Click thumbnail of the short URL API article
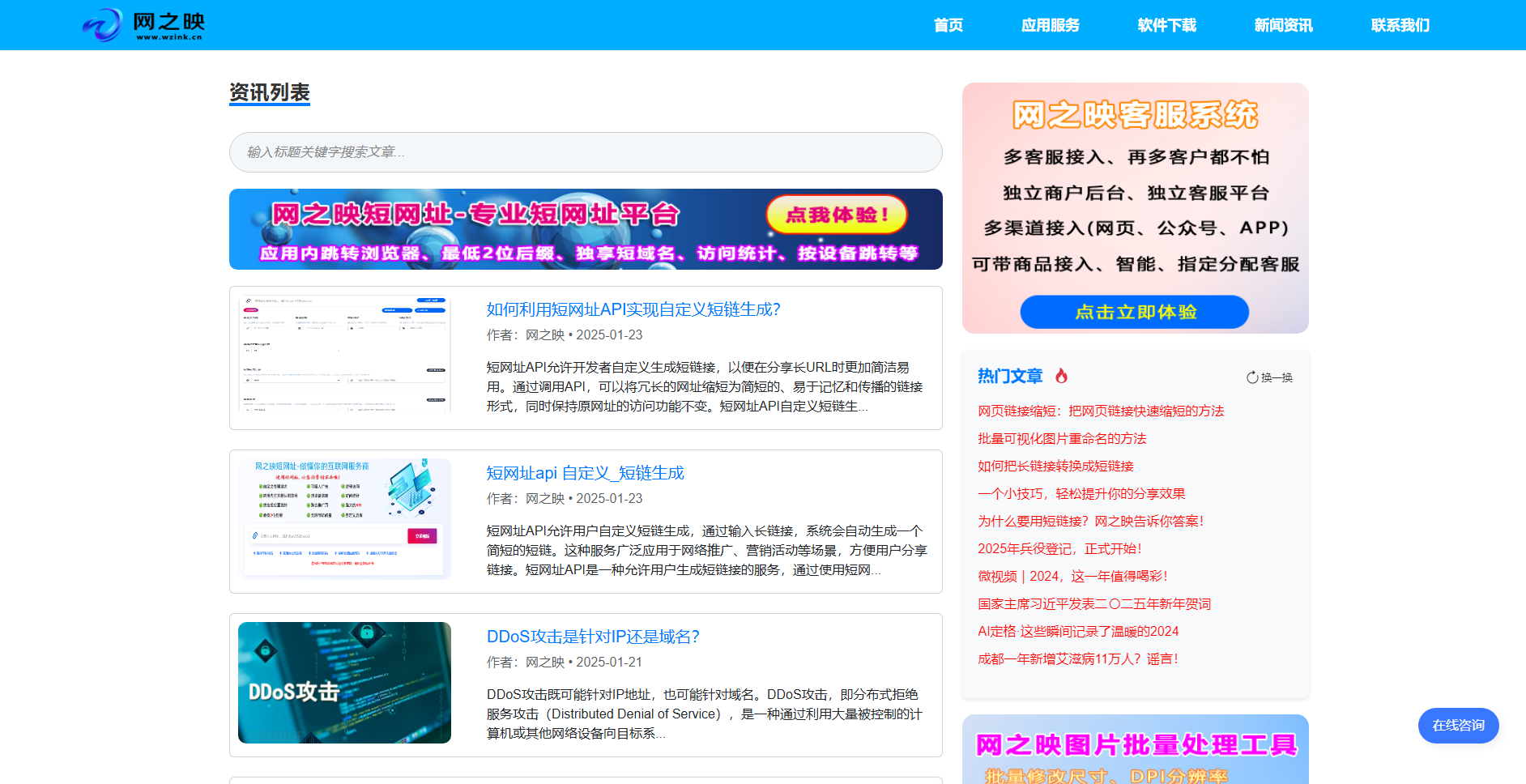Screen dimensions: 1526x784 344,354
